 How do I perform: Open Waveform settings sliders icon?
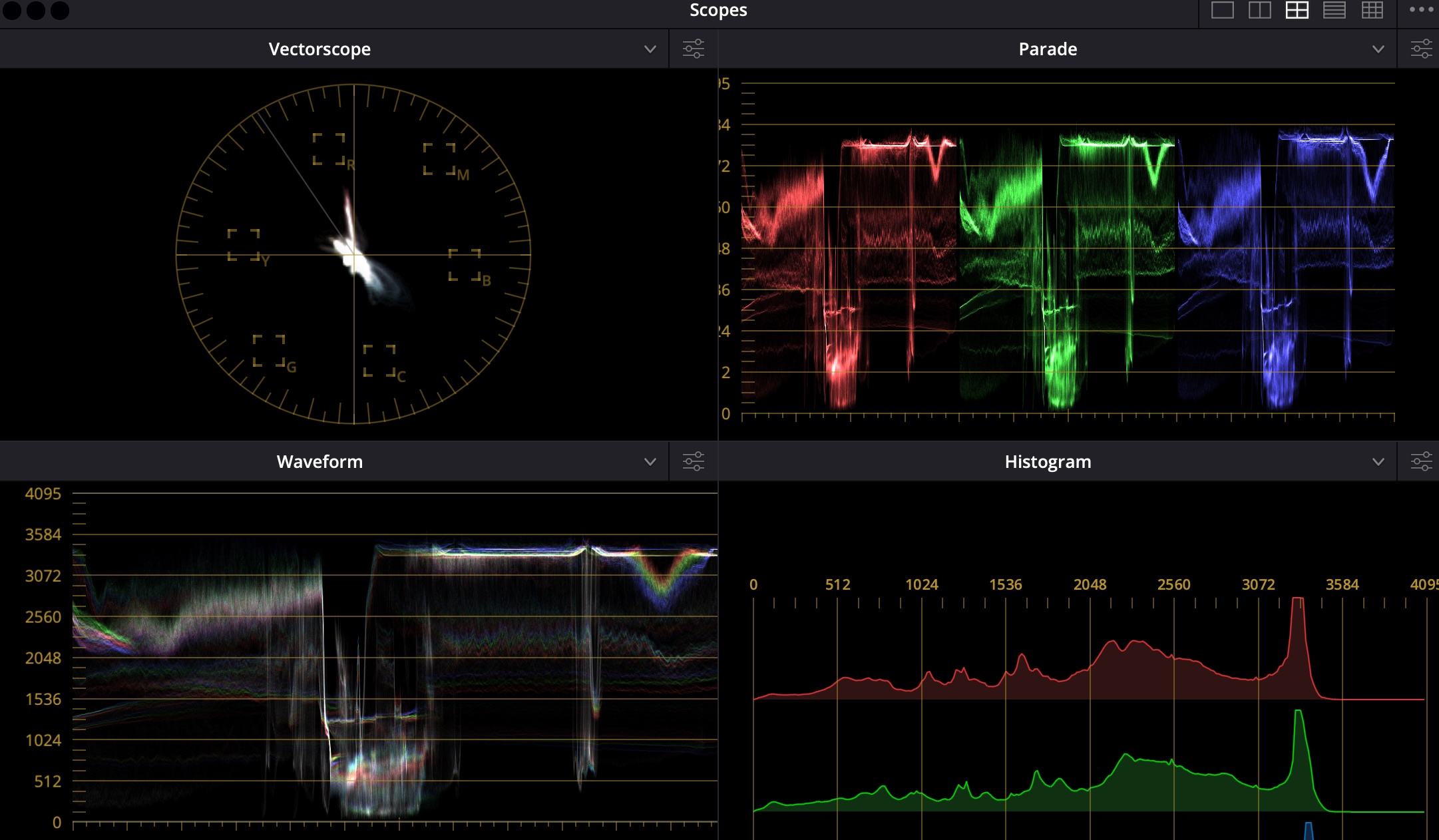tap(693, 461)
